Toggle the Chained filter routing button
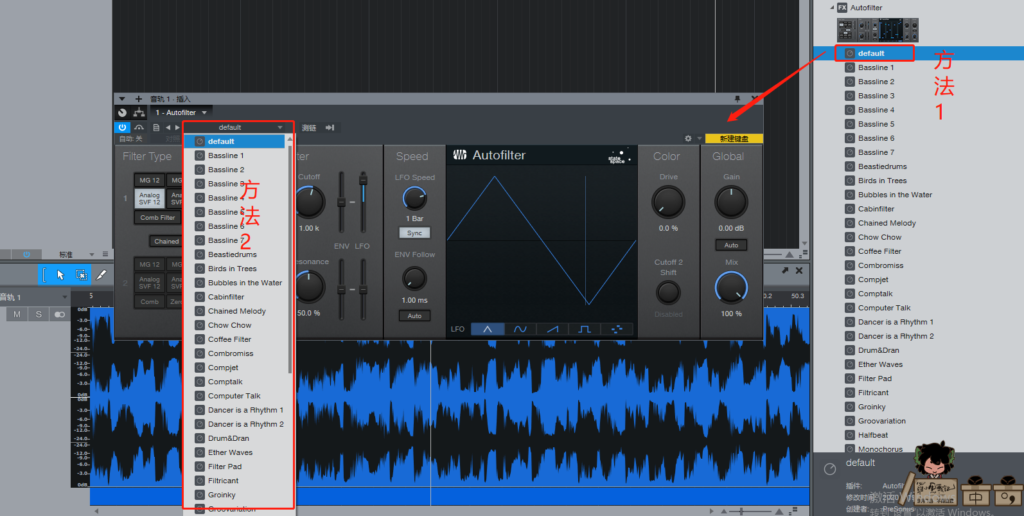 coord(166,241)
